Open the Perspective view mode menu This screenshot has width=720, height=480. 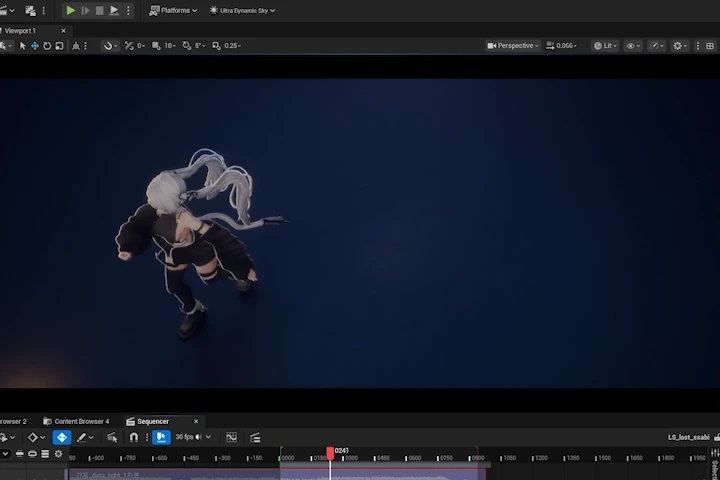pos(513,46)
